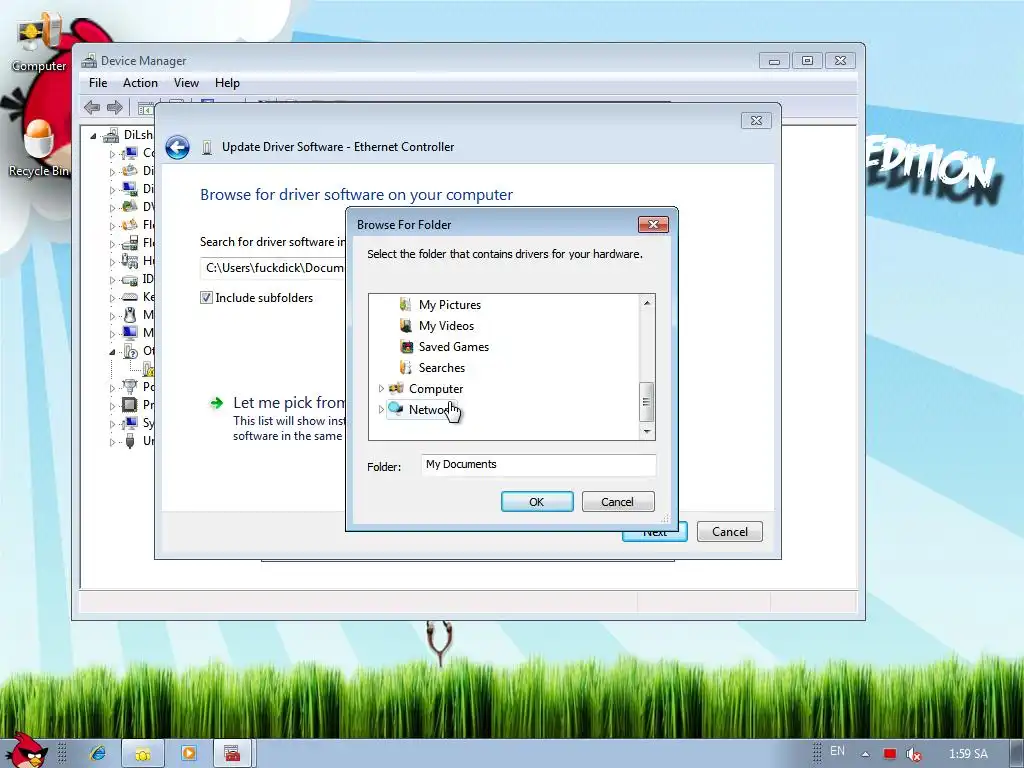Open Windows Explorer folder from taskbar
Image resolution: width=1024 pixels, height=768 pixels.
point(143,754)
